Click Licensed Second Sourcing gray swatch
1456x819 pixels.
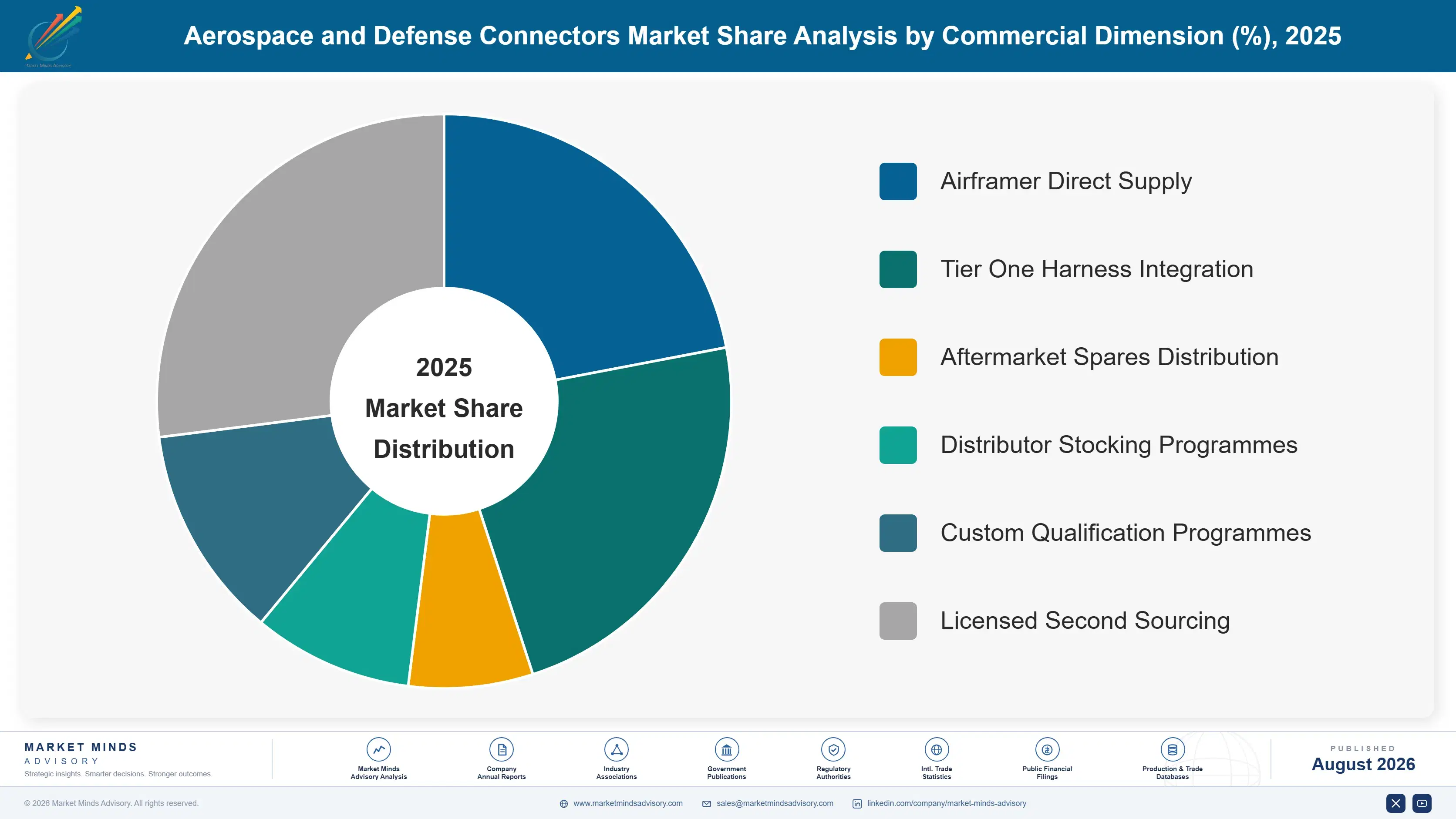click(x=897, y=621)
